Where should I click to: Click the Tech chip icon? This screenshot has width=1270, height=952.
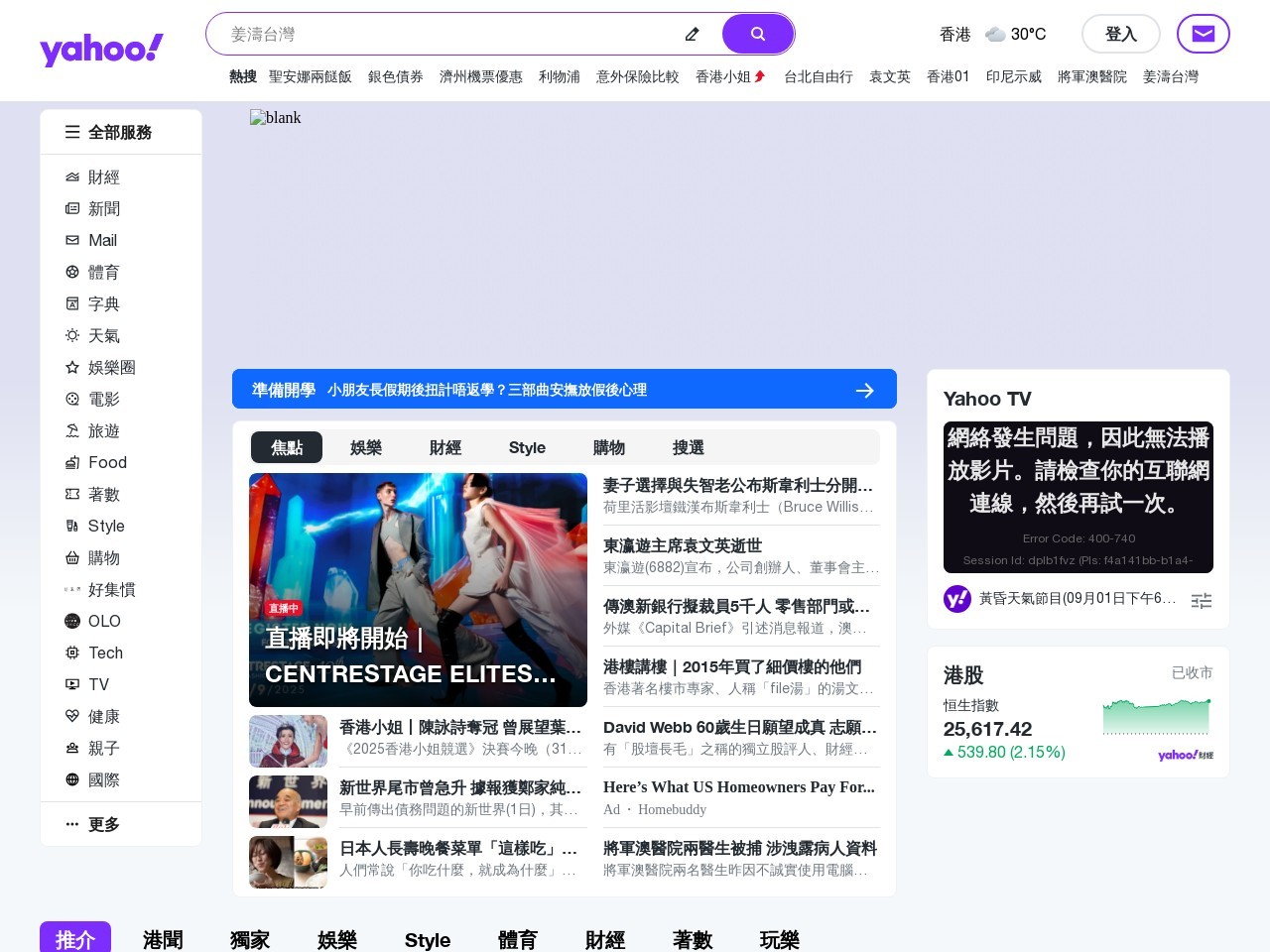[x=72, y=654]
